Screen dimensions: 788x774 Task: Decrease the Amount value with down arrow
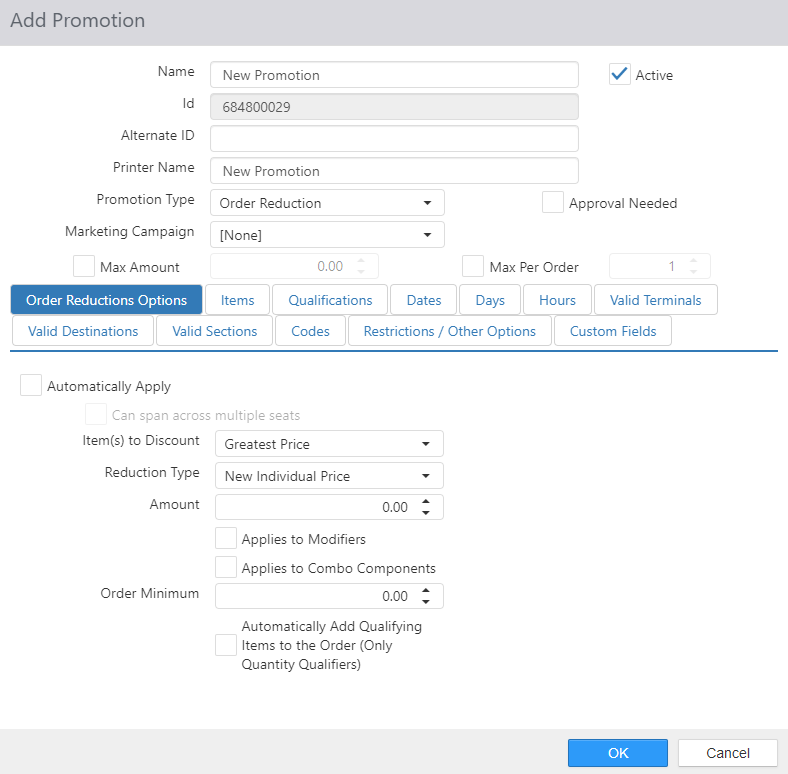point(426,513)
